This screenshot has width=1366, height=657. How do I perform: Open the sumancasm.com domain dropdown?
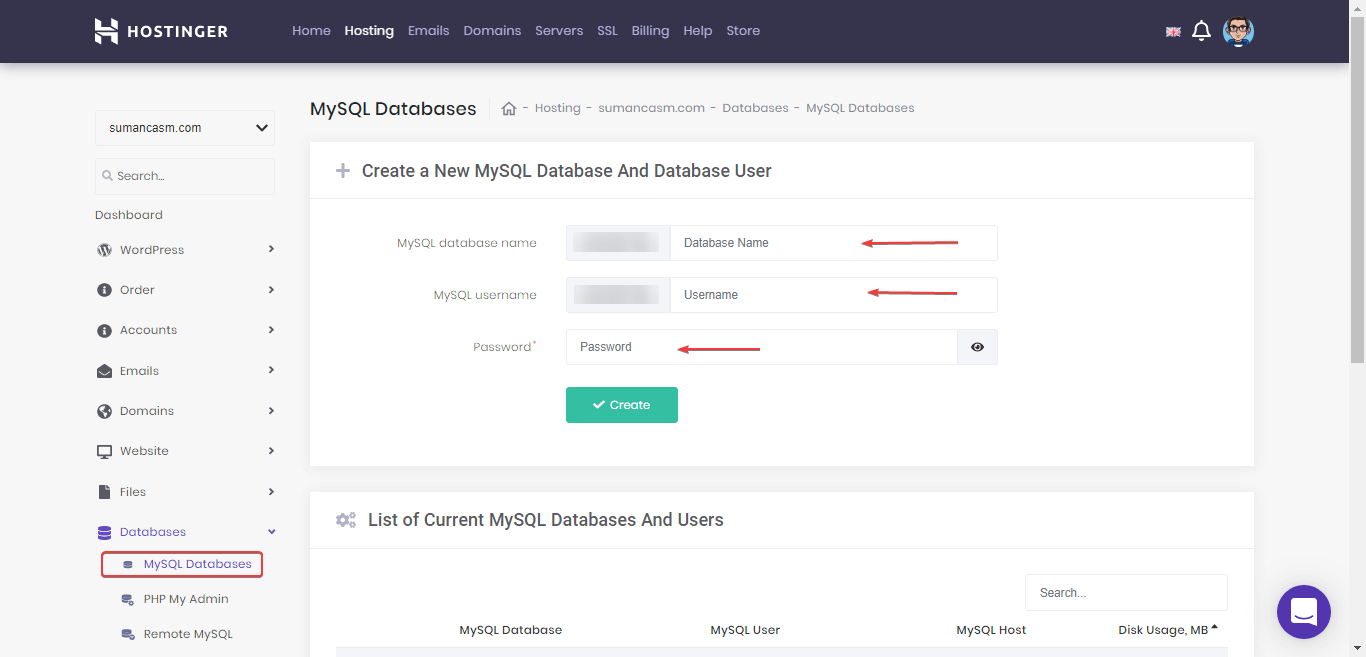coord(185,128)
